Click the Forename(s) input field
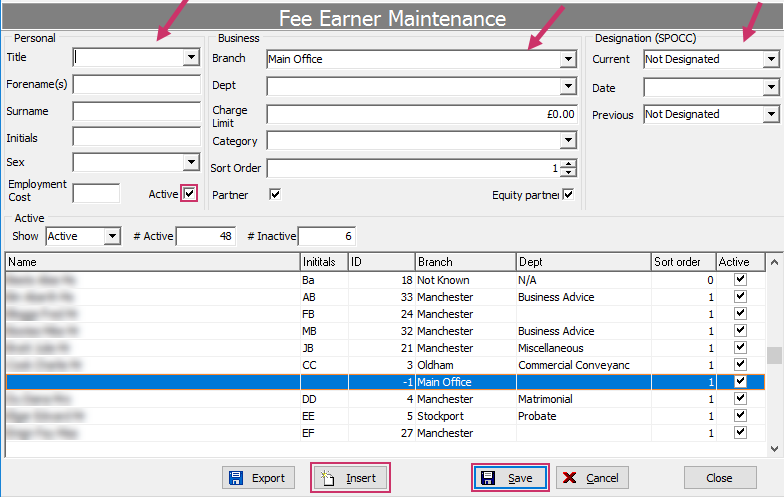 coord(136,84)
